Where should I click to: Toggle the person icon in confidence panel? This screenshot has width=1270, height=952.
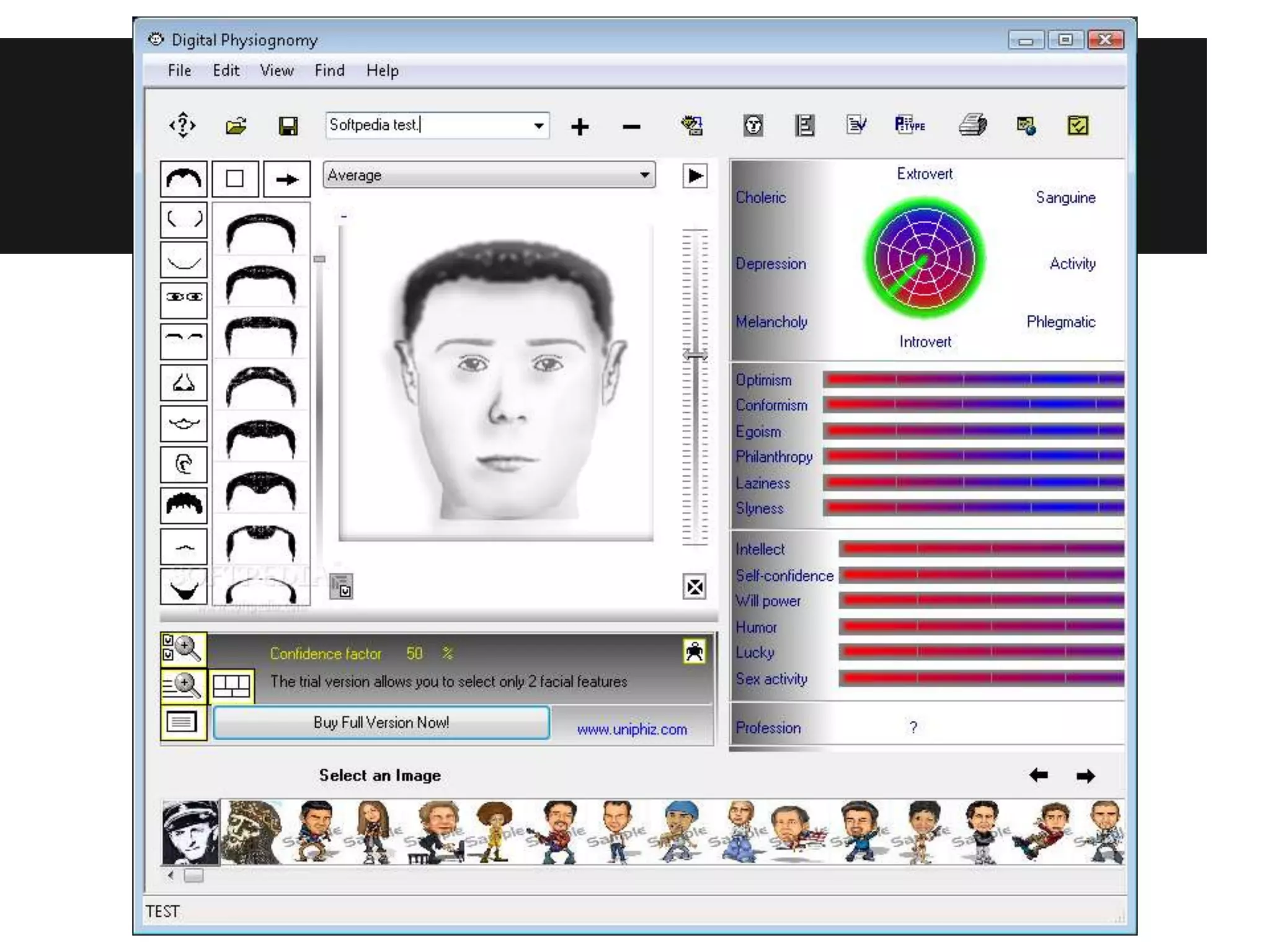pos(694,652)
